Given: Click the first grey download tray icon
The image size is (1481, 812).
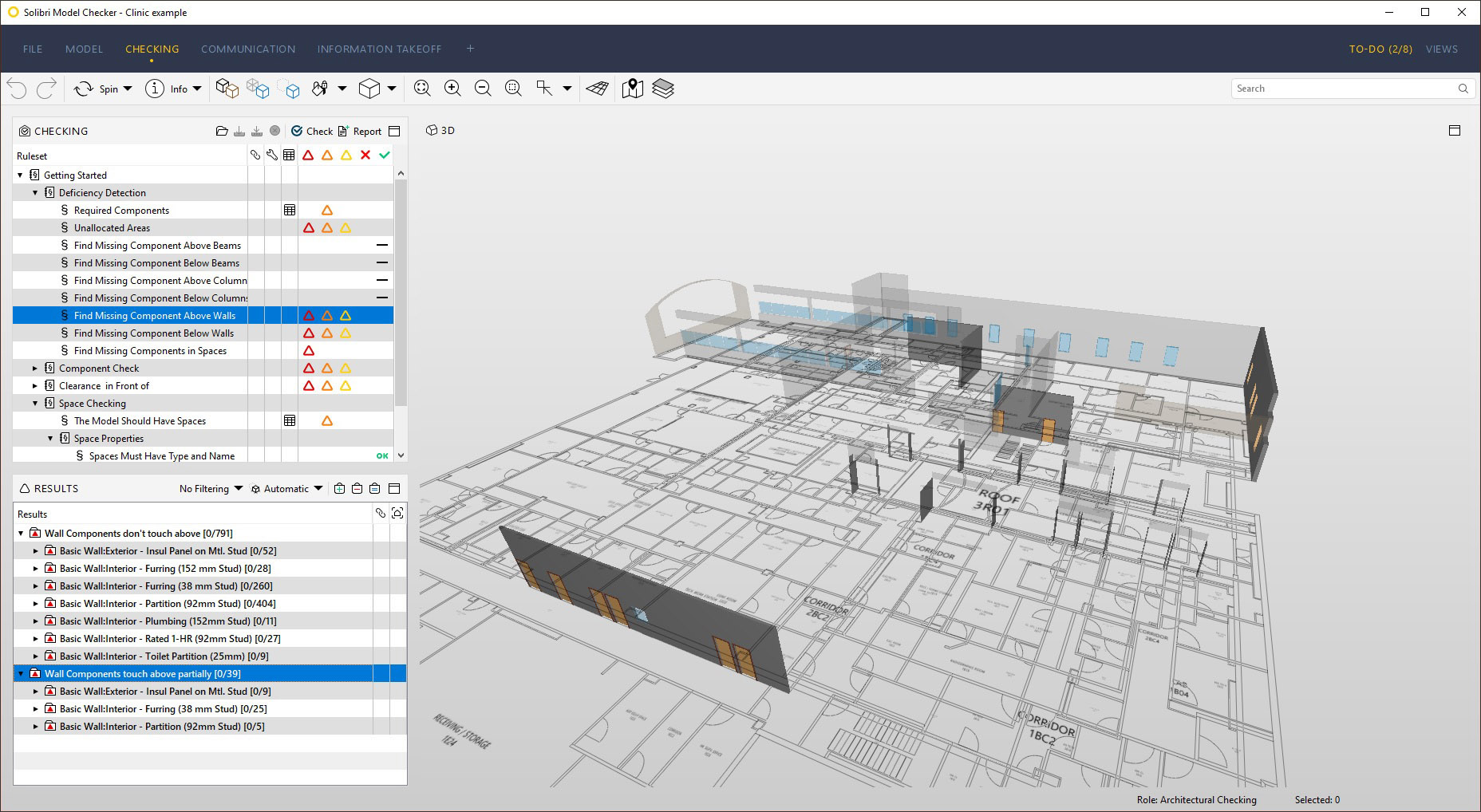Looking at the screenshot, I should click(239, 131).
